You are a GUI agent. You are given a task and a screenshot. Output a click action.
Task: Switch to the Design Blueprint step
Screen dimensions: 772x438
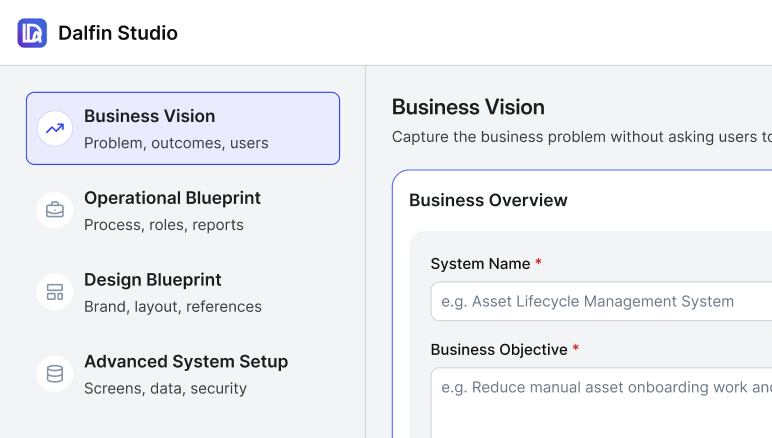coord(183,292)
